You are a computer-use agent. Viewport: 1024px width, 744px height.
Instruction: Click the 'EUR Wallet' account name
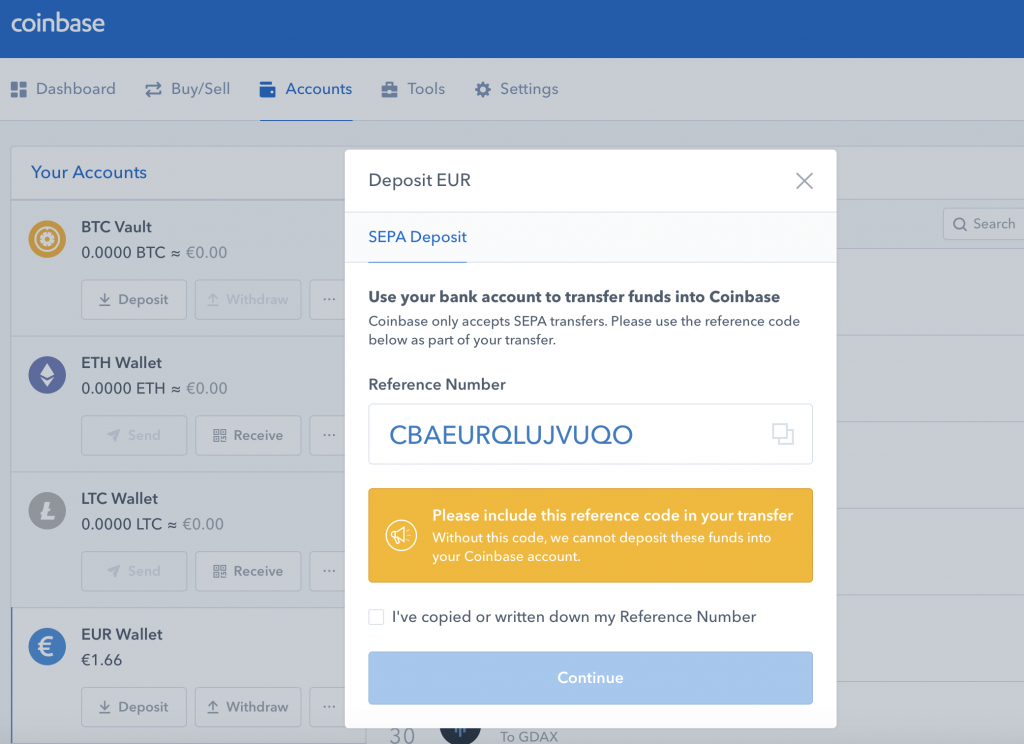click(x=121, y=634)
